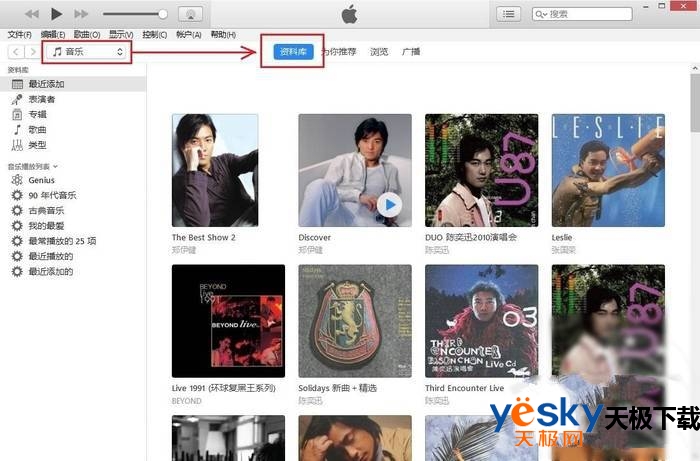Open the Solidays 新曲 + 精选 album cover
Screen dimensions: 700x461
355,321
